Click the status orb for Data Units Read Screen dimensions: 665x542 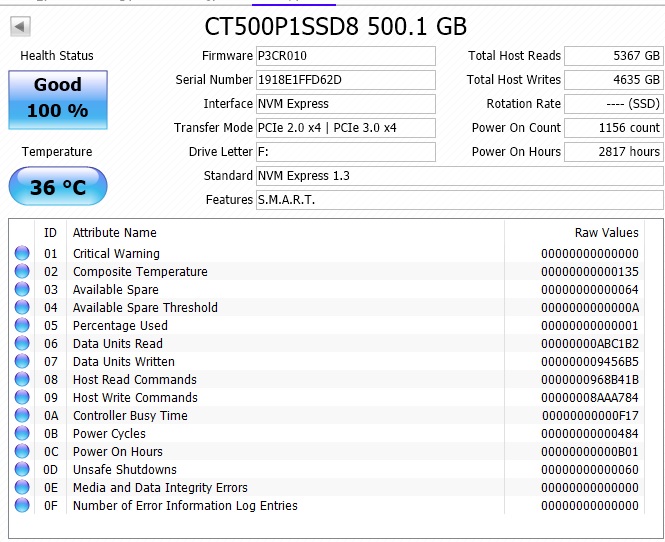click(x=22, y=343)
